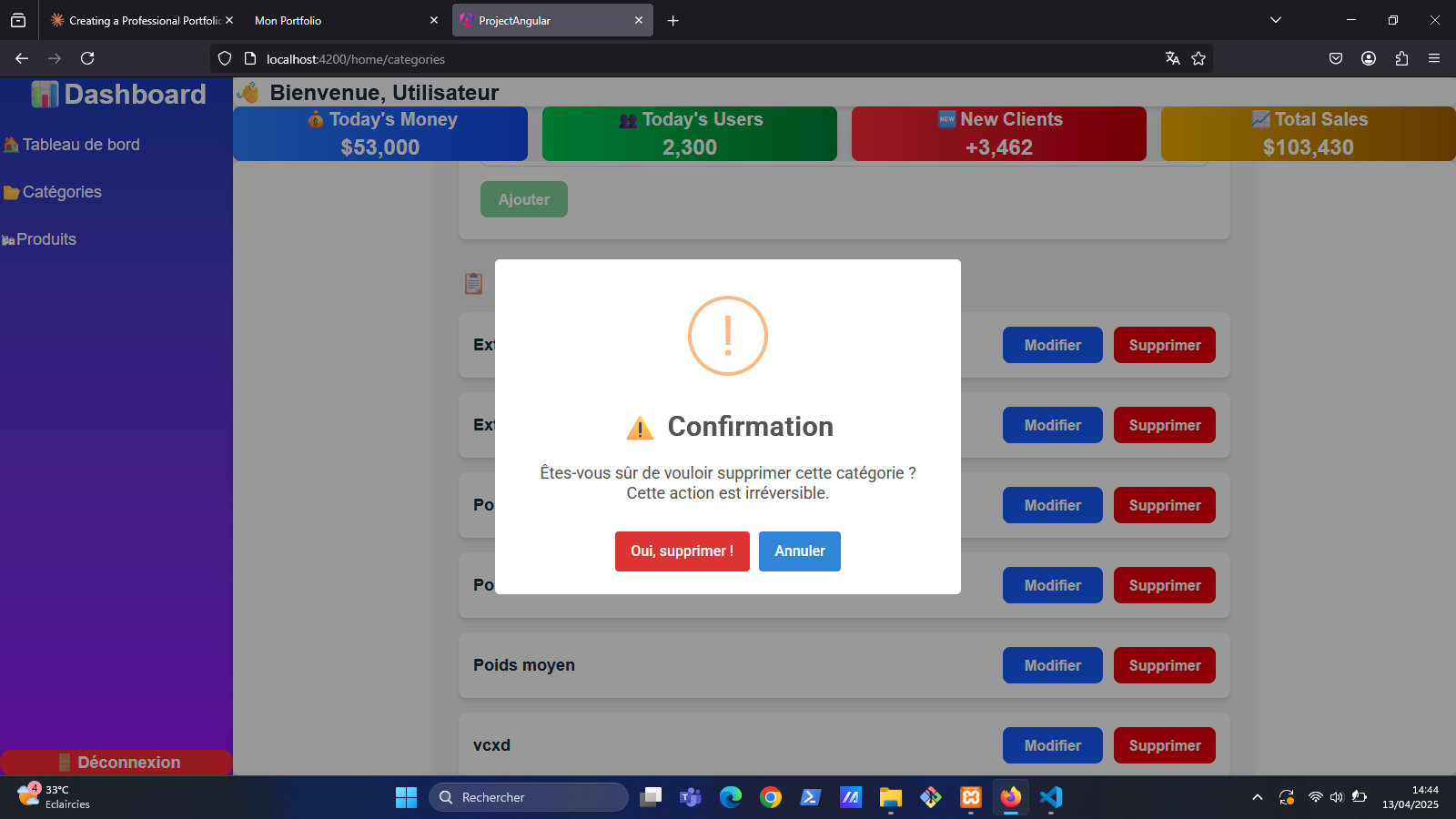Click the Firefox taskbar icon
Viewport: 1456px width, 819px height.
pyautogui.click(x=1011, y=797)
